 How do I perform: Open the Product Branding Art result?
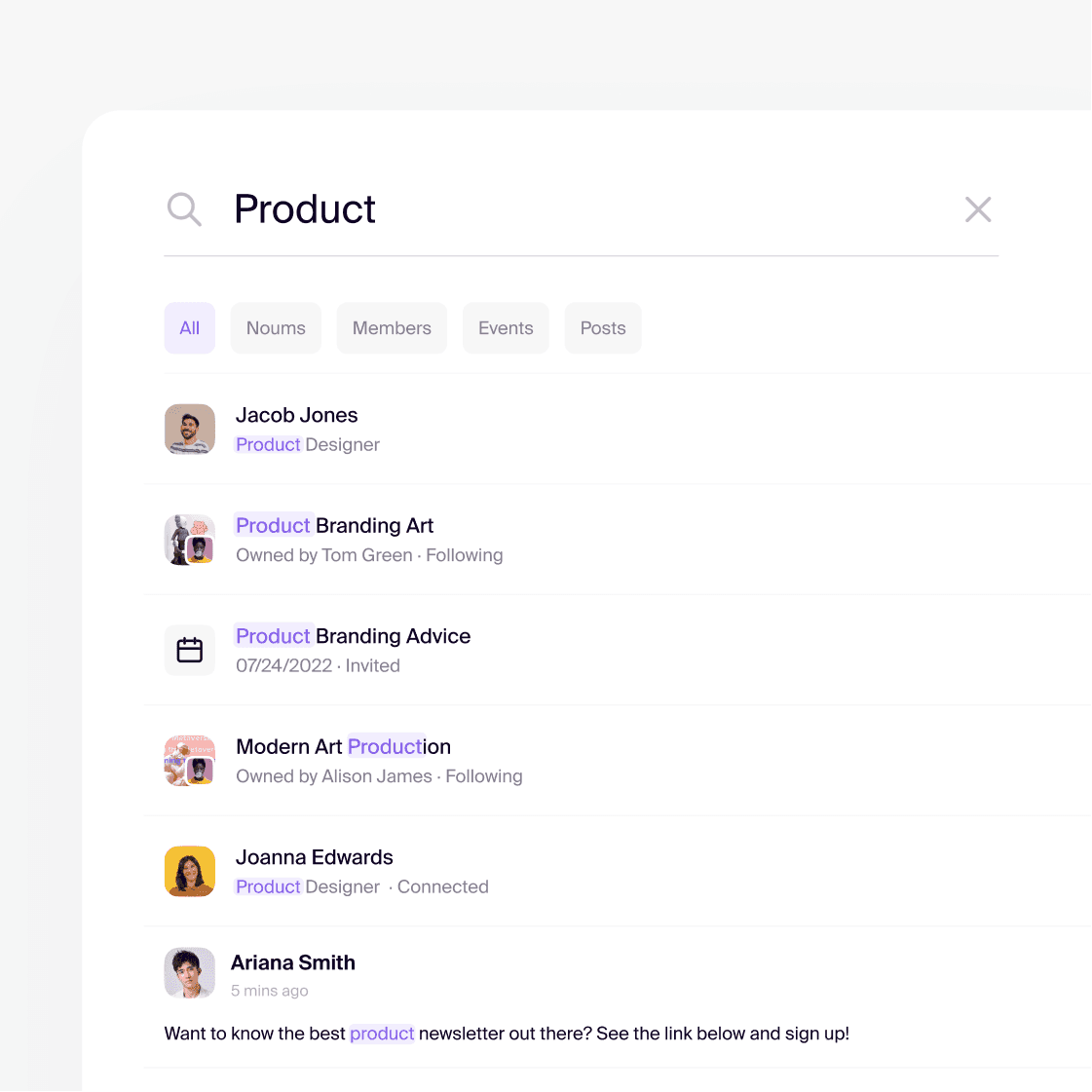(x=618, y=540)
